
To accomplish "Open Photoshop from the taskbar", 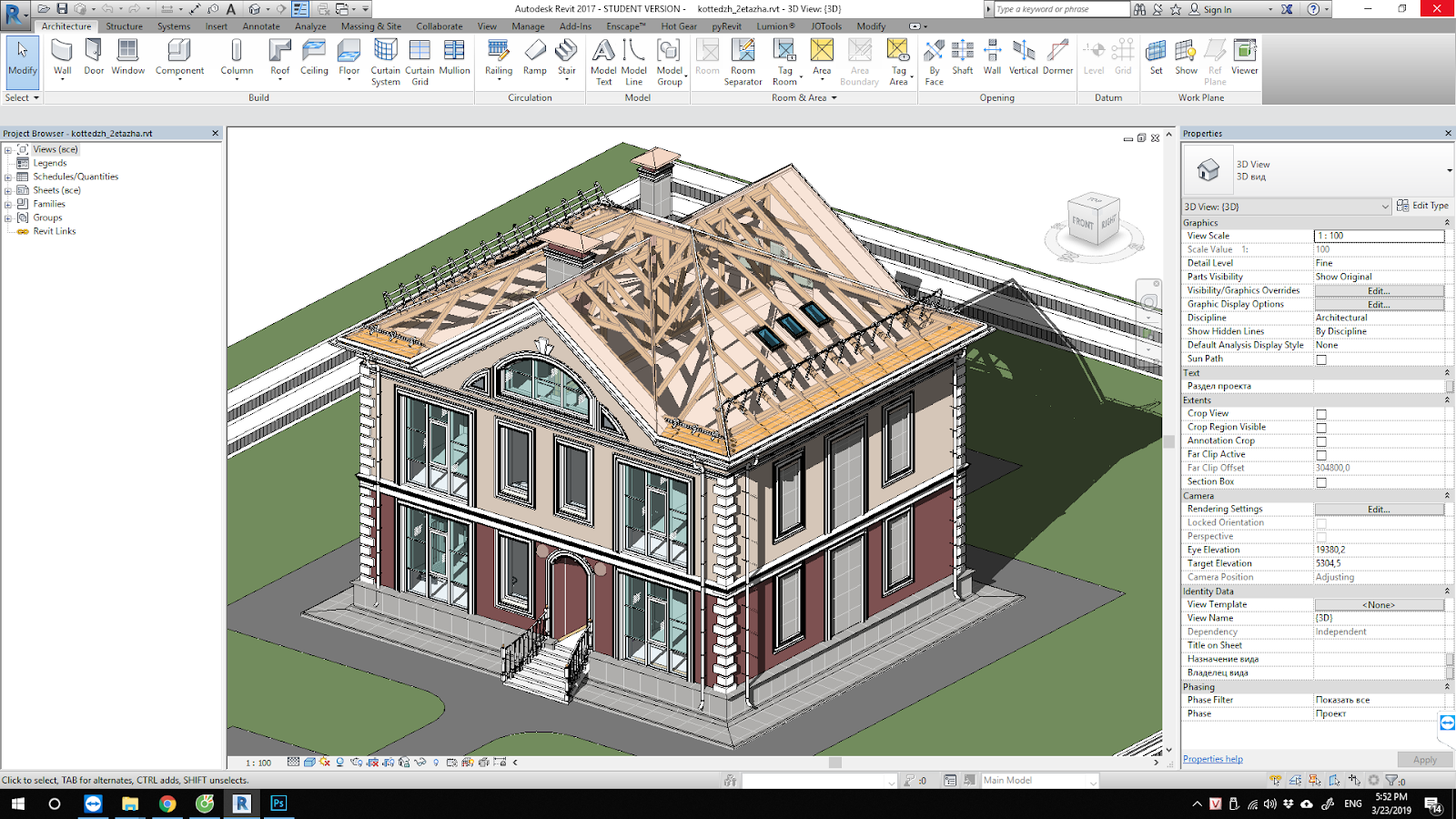I will (x=278, y=804).
